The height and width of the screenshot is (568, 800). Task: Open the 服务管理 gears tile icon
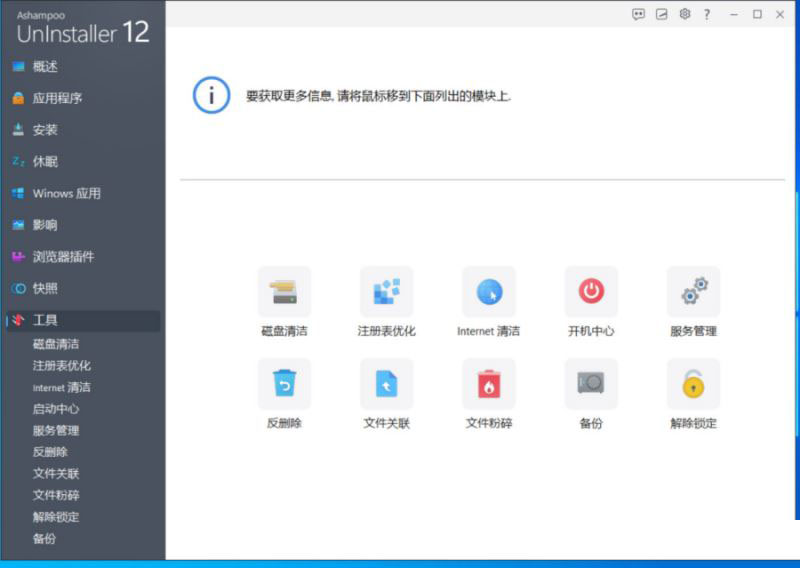(693, 291)
